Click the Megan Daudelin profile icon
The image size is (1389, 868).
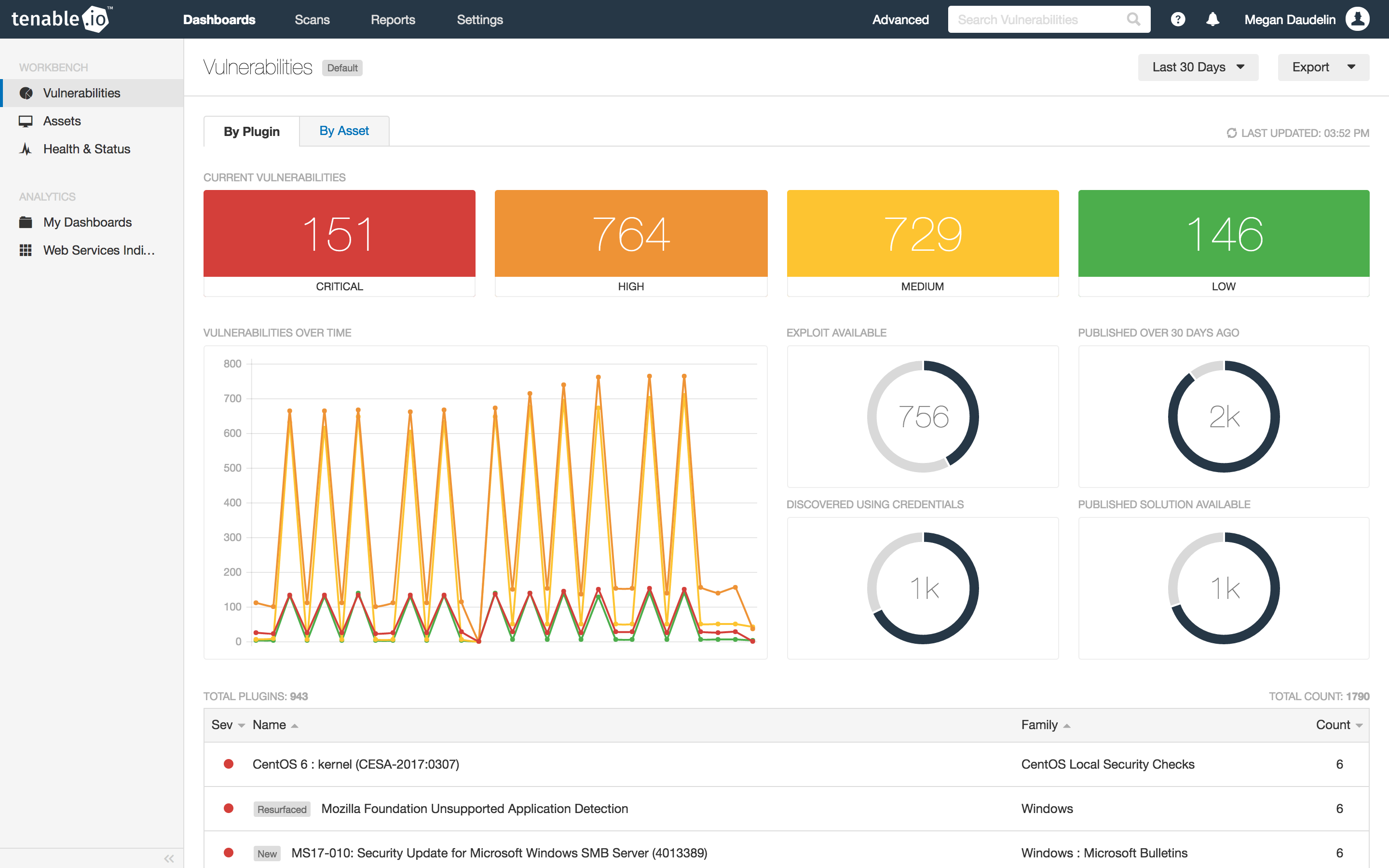coord(1363,19)
